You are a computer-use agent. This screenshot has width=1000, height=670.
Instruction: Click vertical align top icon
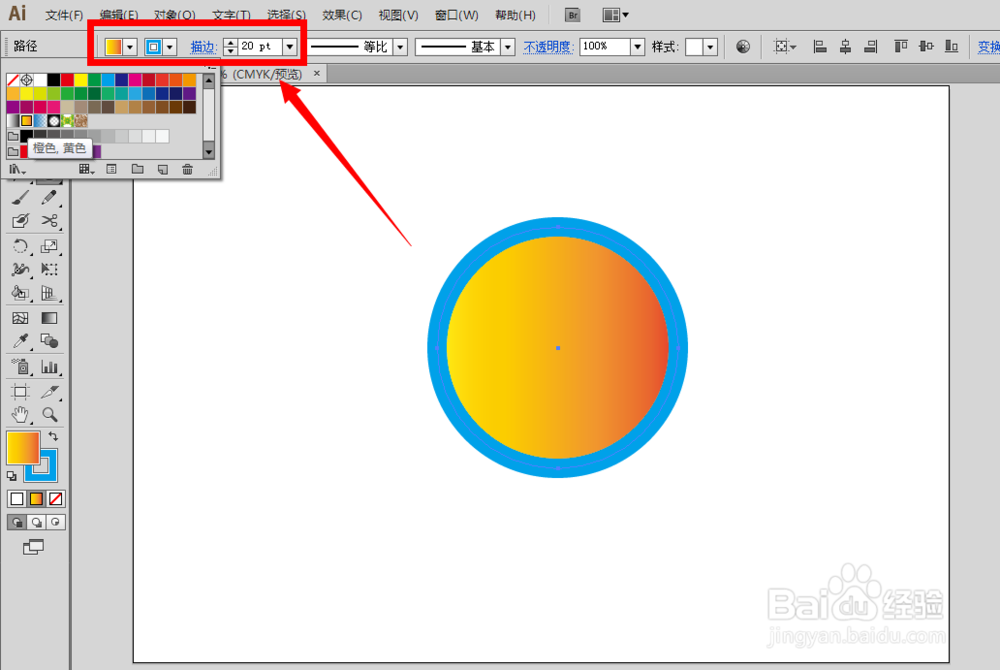[x=901, y=47]
